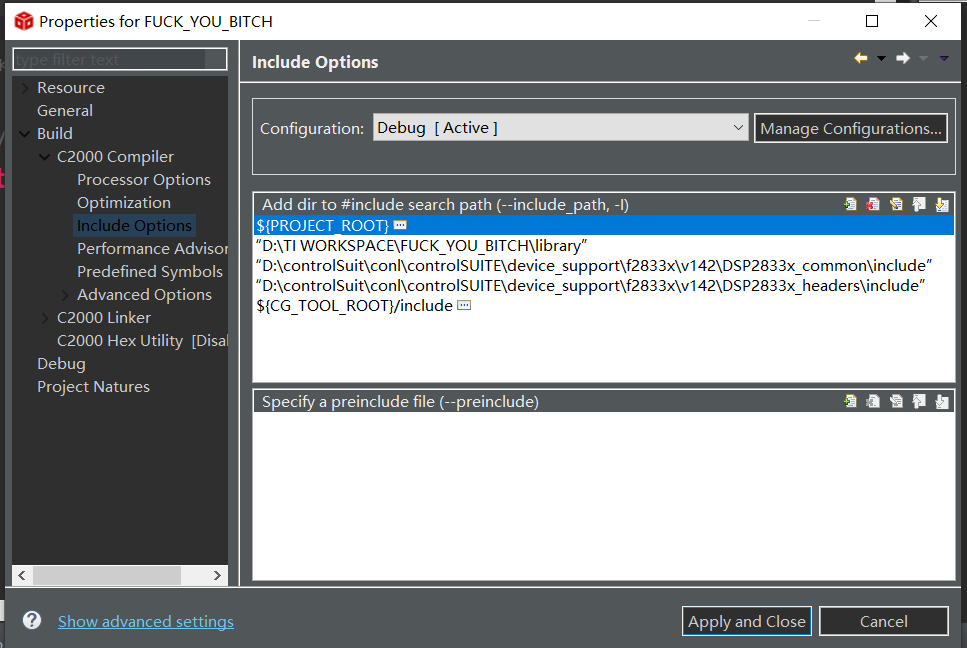Add a preinclude file entry
Screen dimensions: 967x648
850,401
